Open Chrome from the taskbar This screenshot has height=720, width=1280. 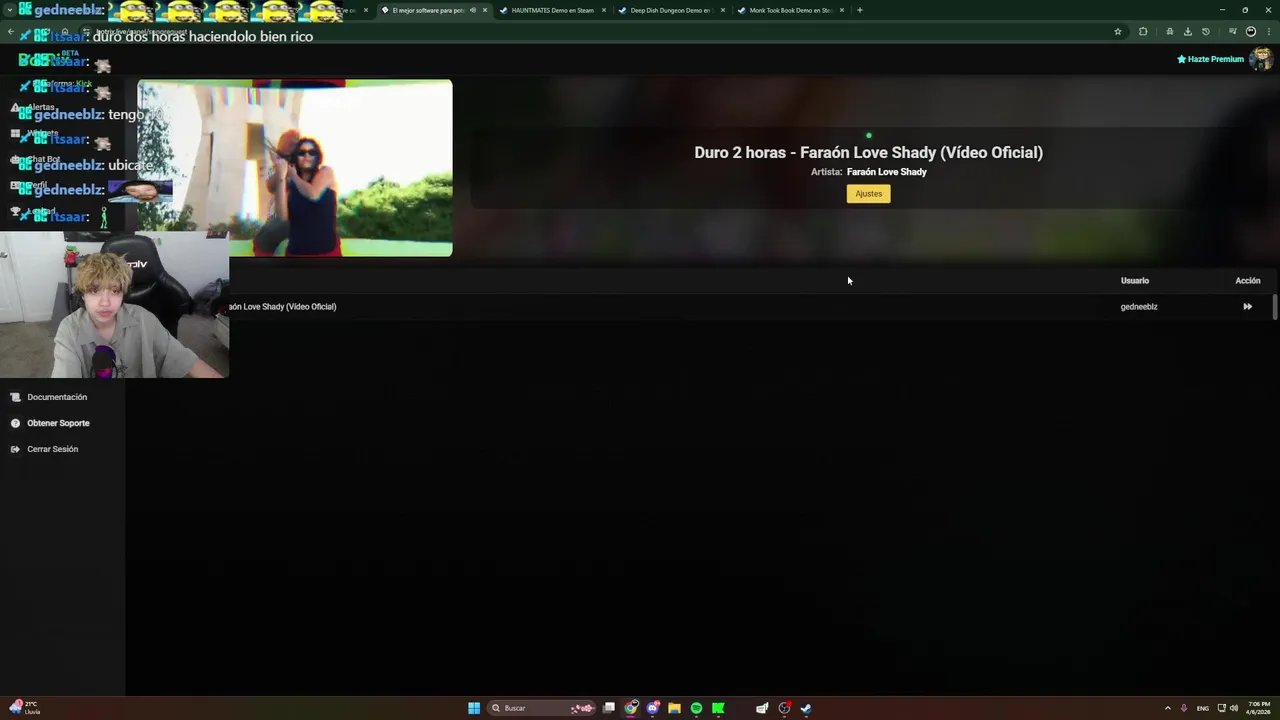[x=631, y=708]
